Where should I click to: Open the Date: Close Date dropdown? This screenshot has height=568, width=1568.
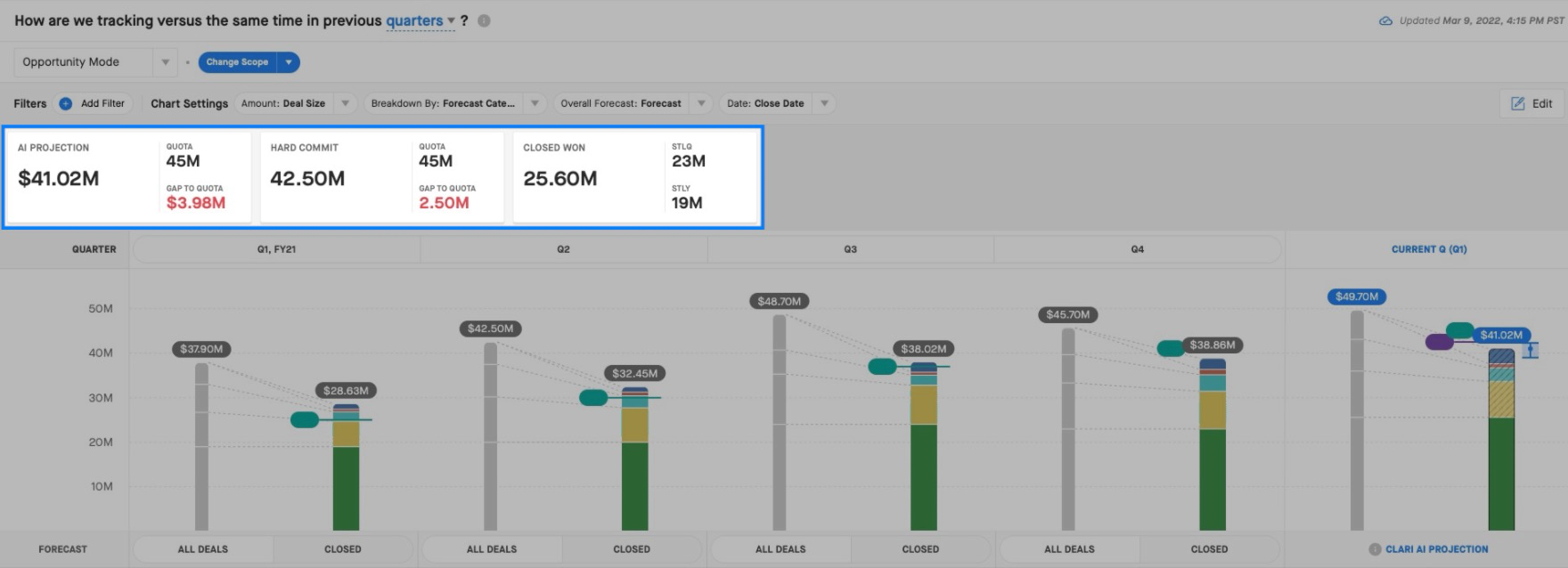pos(777,103)
